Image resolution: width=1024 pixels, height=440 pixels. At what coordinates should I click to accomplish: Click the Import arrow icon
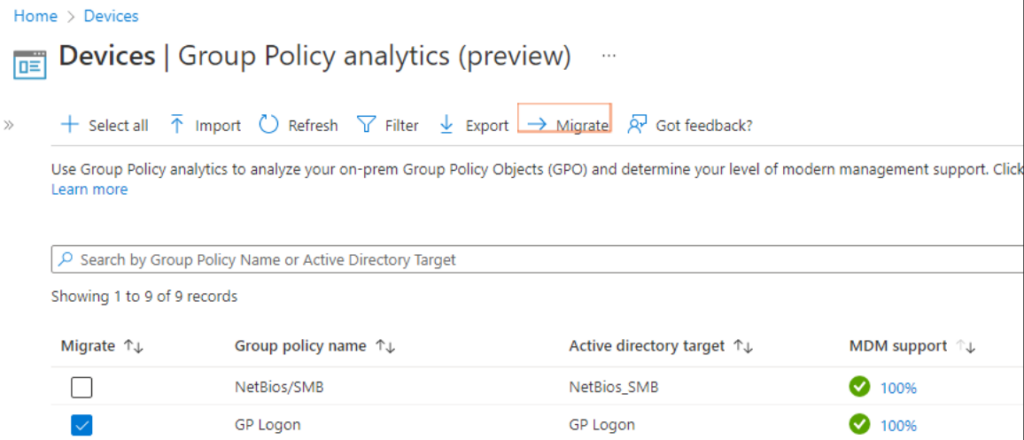[177, 125]
